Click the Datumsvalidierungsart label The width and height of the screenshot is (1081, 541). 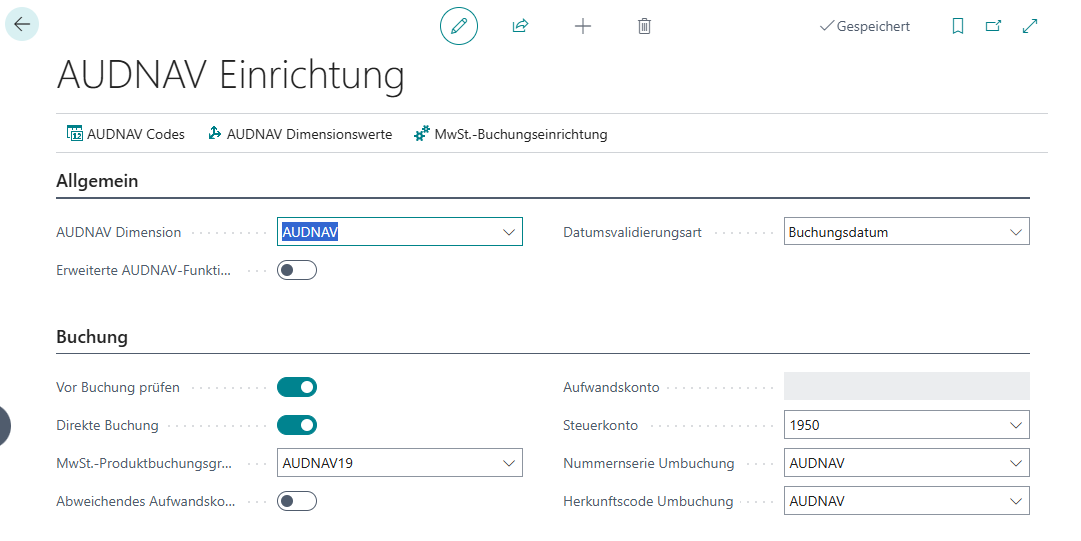pos(632,232)
